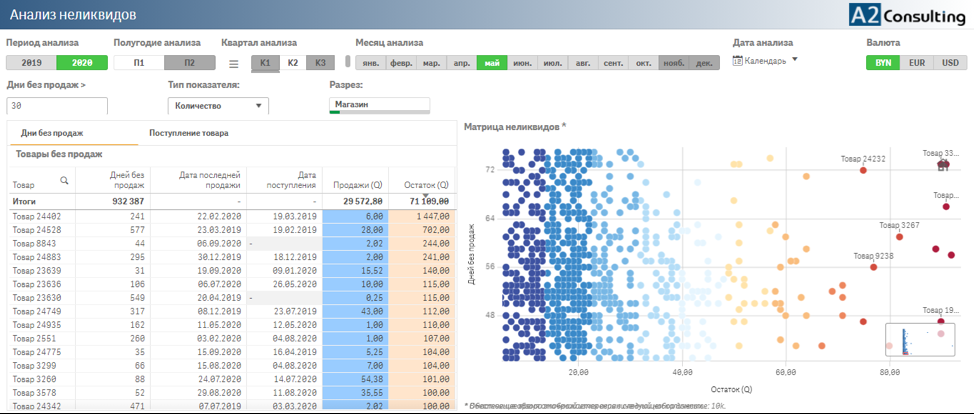Select month дек.
Image resolution: width=974 pixels, height=414 pixels.
click(x=704, y=63)
